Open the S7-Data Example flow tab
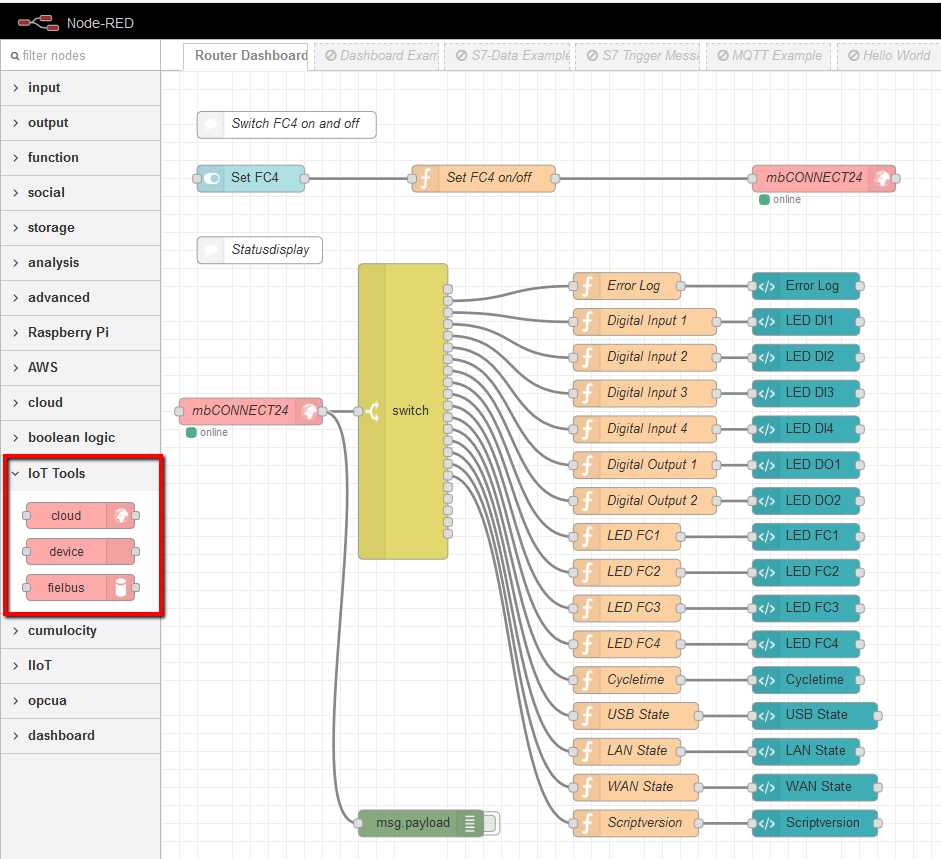The width and height of the screenshot is (941, 859). (x=508, y=56)
